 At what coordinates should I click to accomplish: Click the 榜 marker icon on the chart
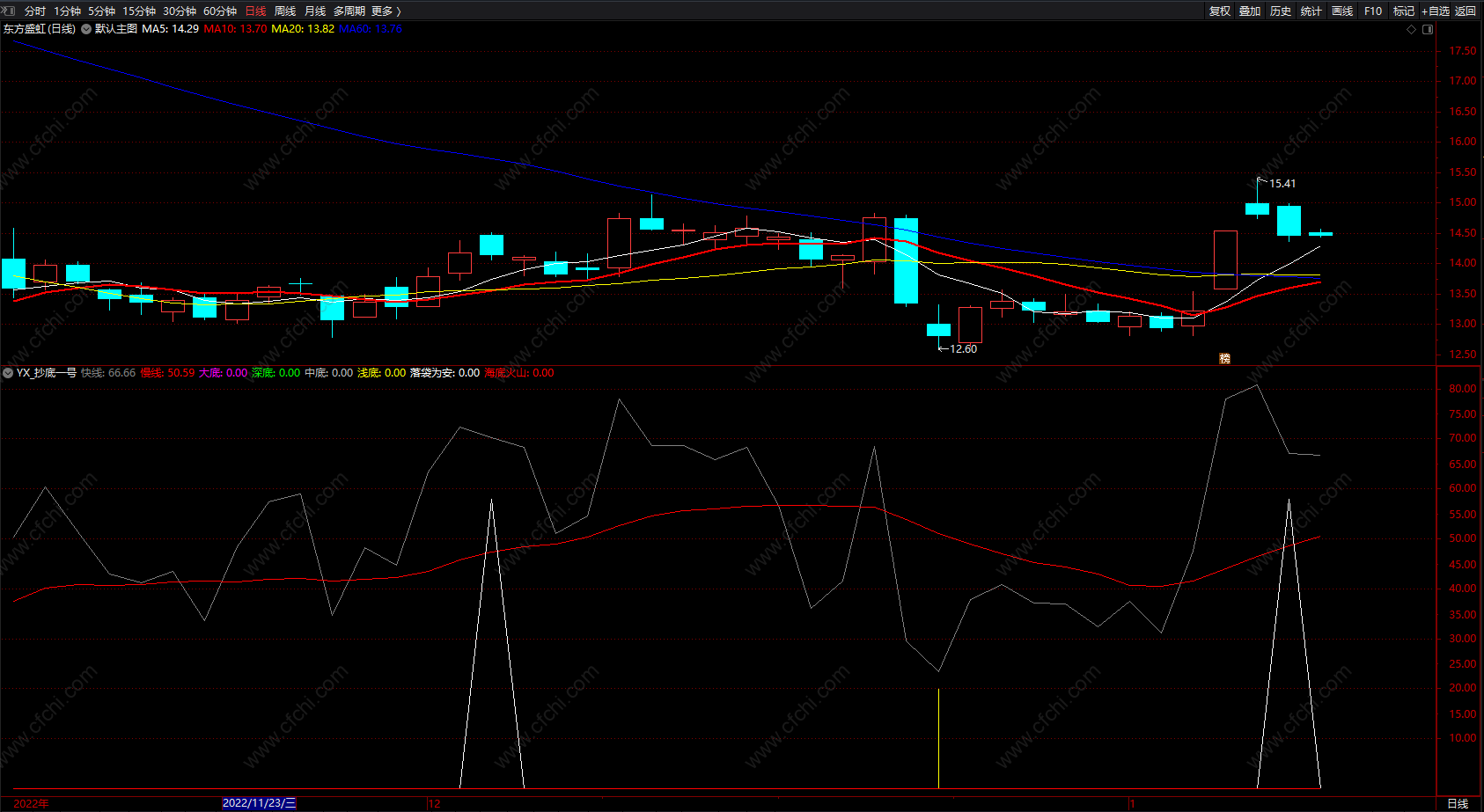pyautogui.click(x=1224, y=358)
